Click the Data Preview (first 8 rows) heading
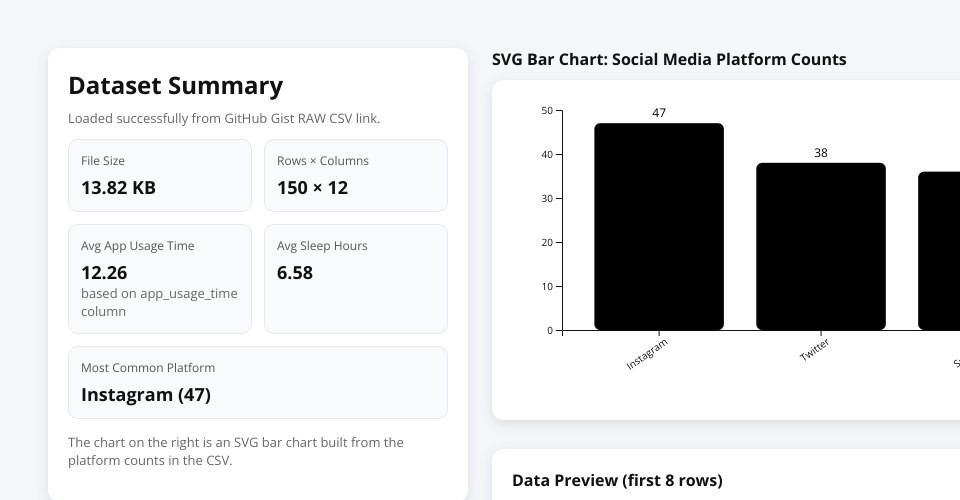960x500 pixels. [x=617, y=480]
